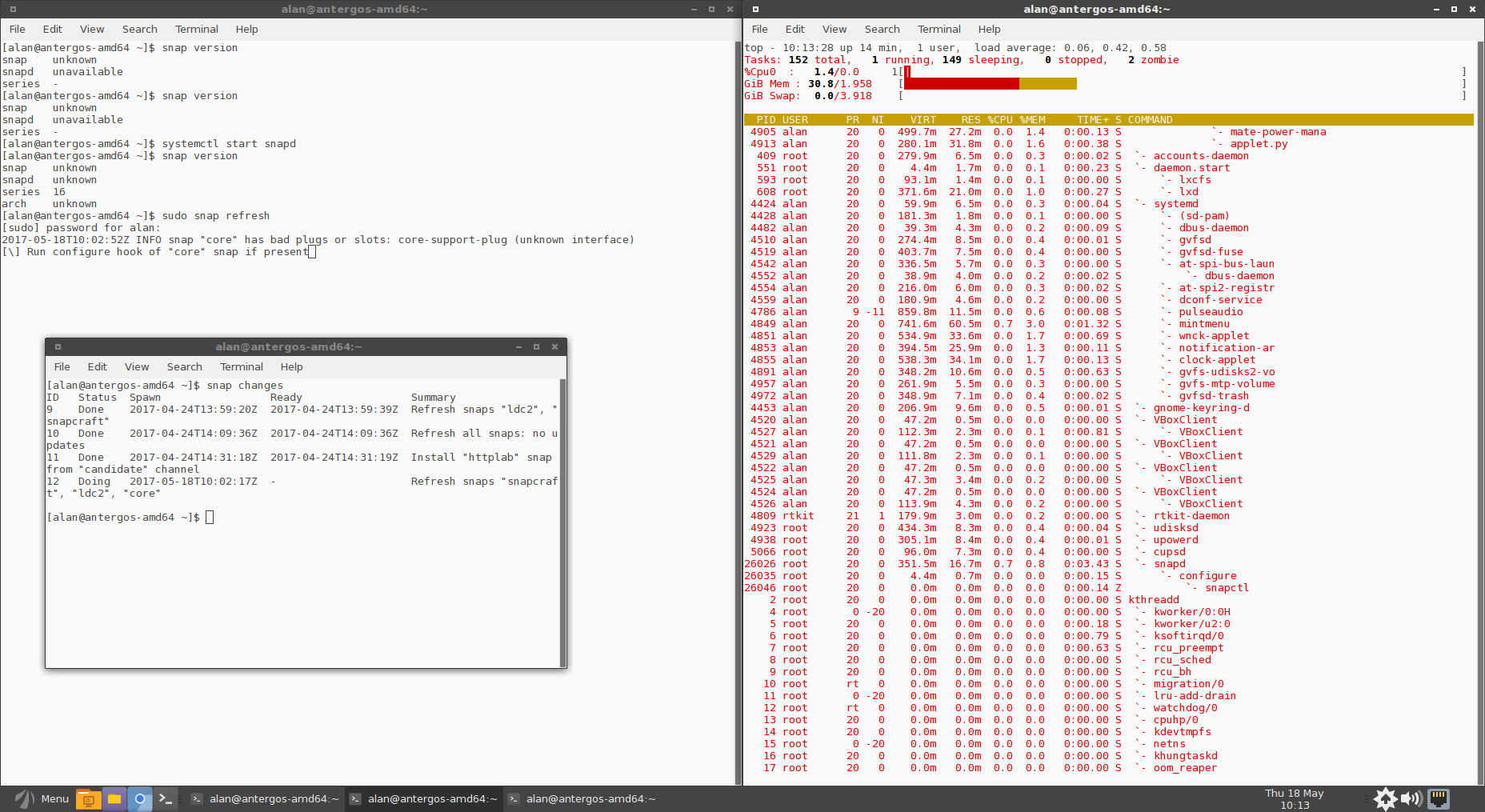The width and height of the screenshot is (1485, 812).
Task: Switch to the third terminal taskbar button
Action: [582, 798]
